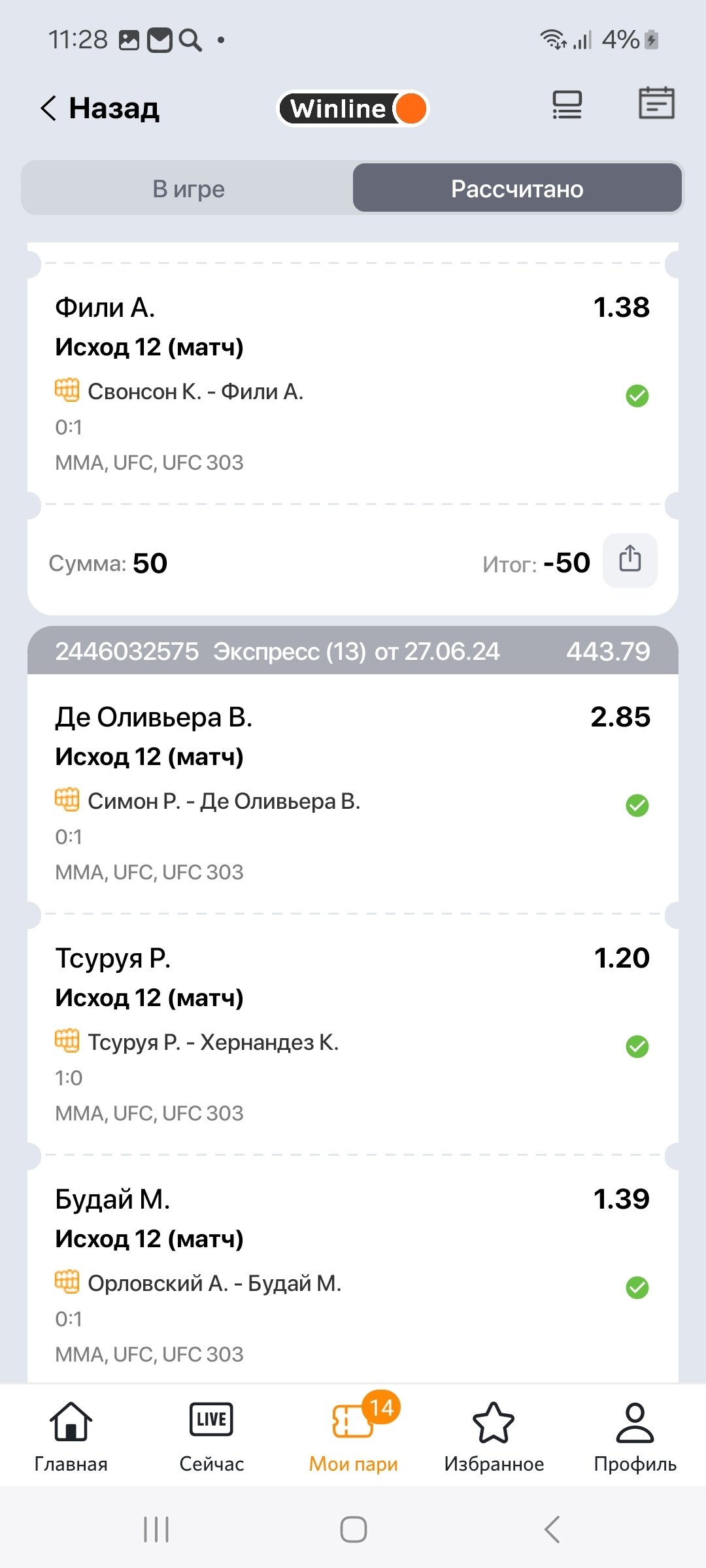
Task: Tap green checkmark for Фили А. bet
Action: (x=637, y=395)
